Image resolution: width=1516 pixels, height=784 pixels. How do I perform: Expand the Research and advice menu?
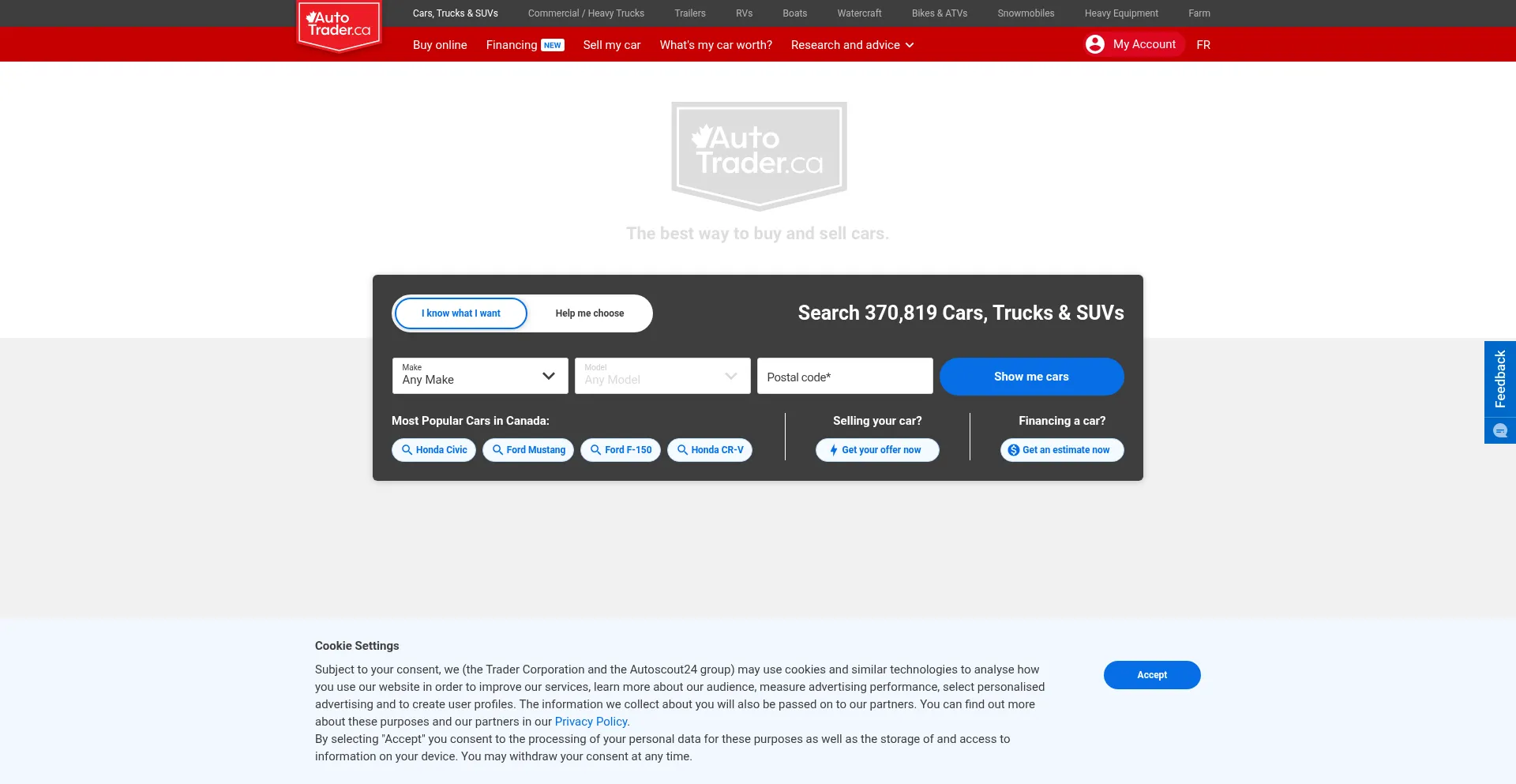click(852, 45)
